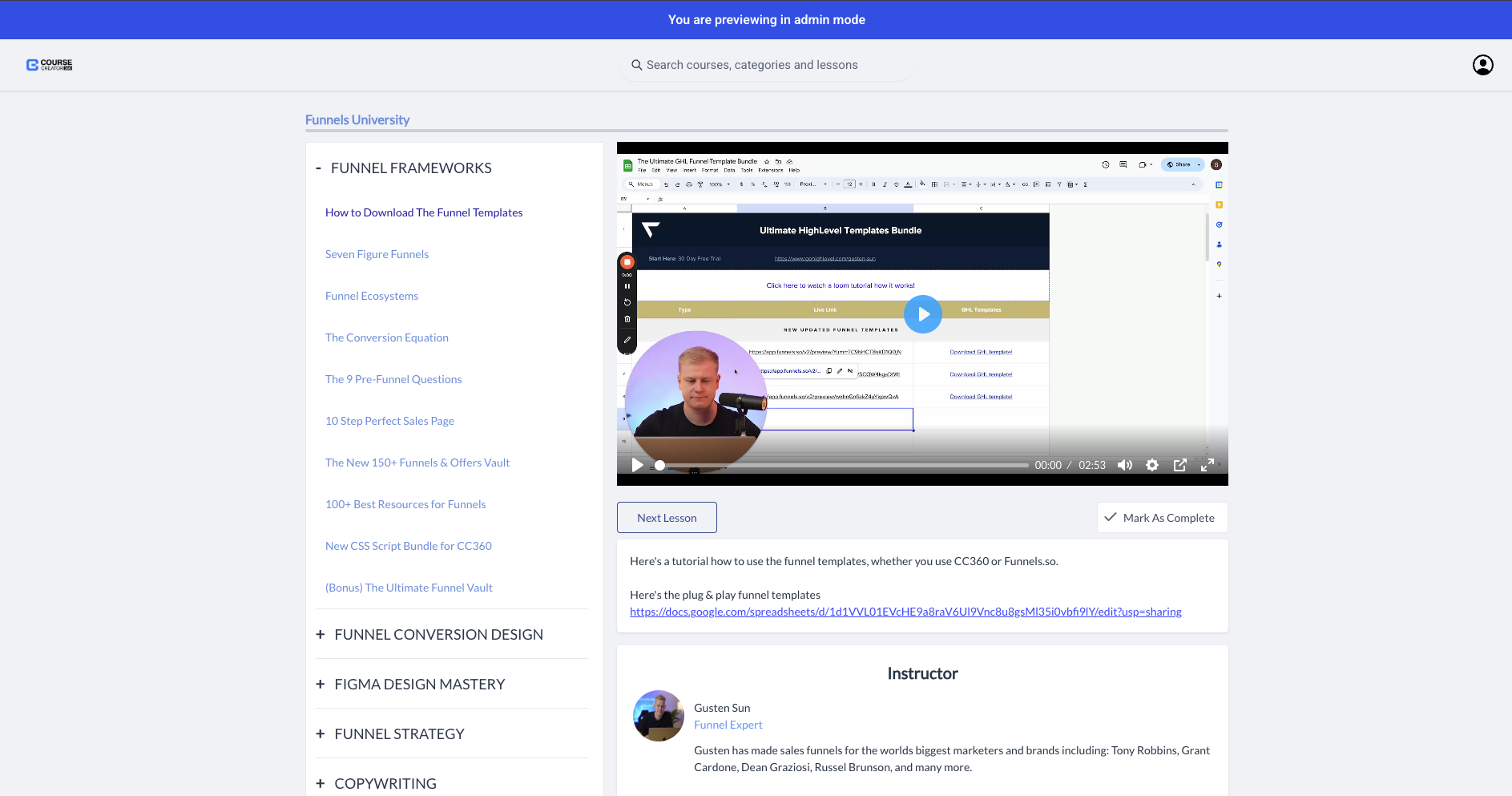Click the Next Lesson button
The height and width of the screenshot is (796, 1512).
tap(667, 517)
